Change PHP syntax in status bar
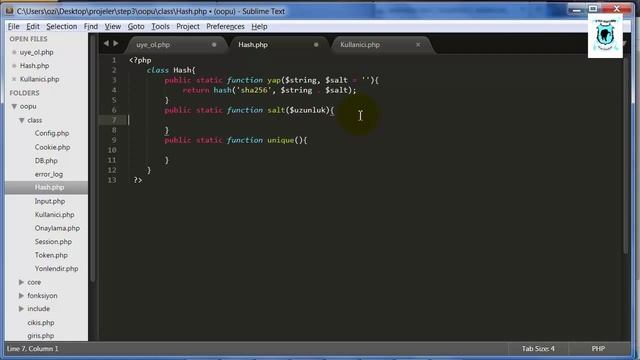Image resolution: width=640 pixels, height=360 pixels. 598,349
